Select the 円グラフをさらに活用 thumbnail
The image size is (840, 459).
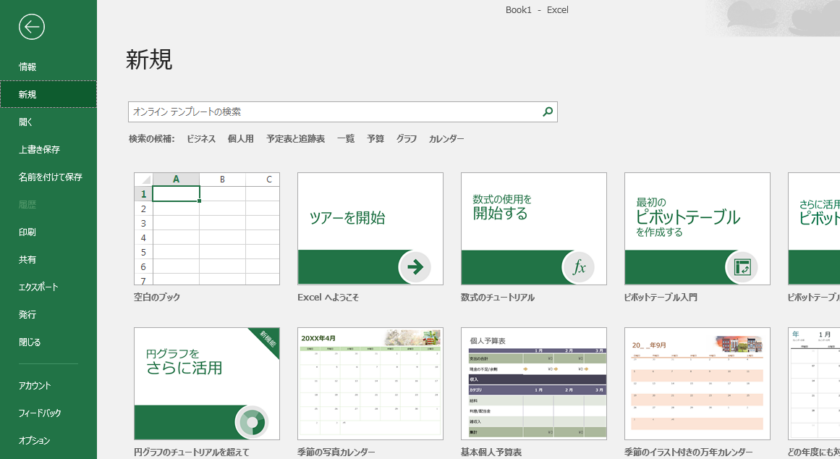[x=207, y=383]
